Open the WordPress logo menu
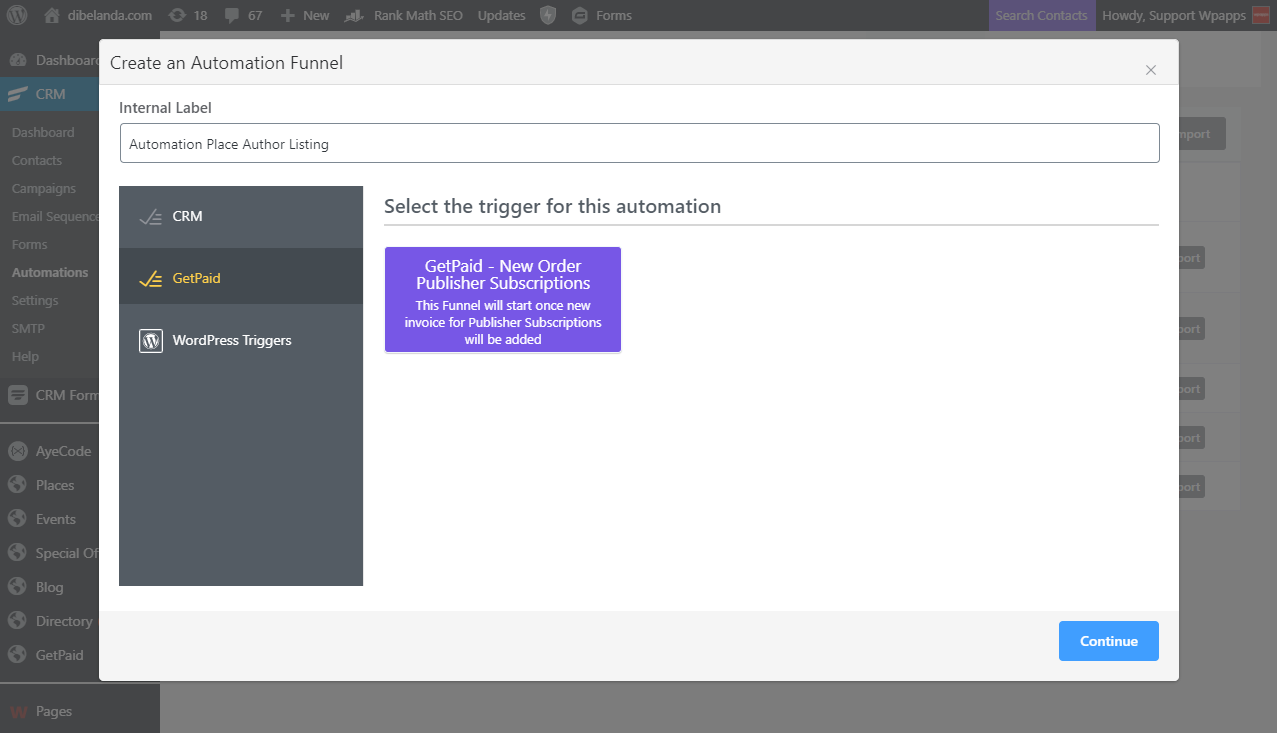Viewport: 1277px width, 733px height. (17, 15)
